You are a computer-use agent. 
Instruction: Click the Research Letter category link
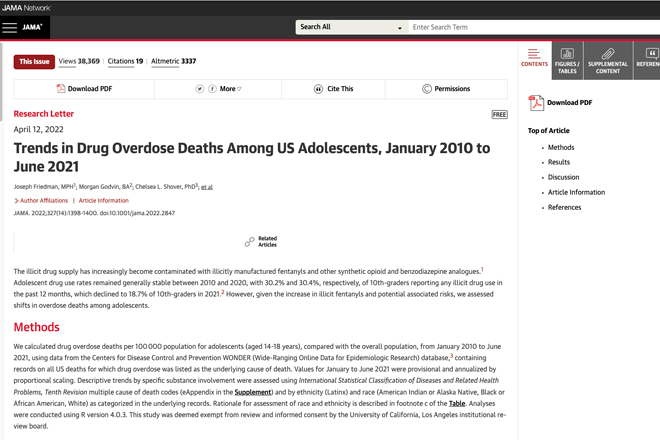44,114
